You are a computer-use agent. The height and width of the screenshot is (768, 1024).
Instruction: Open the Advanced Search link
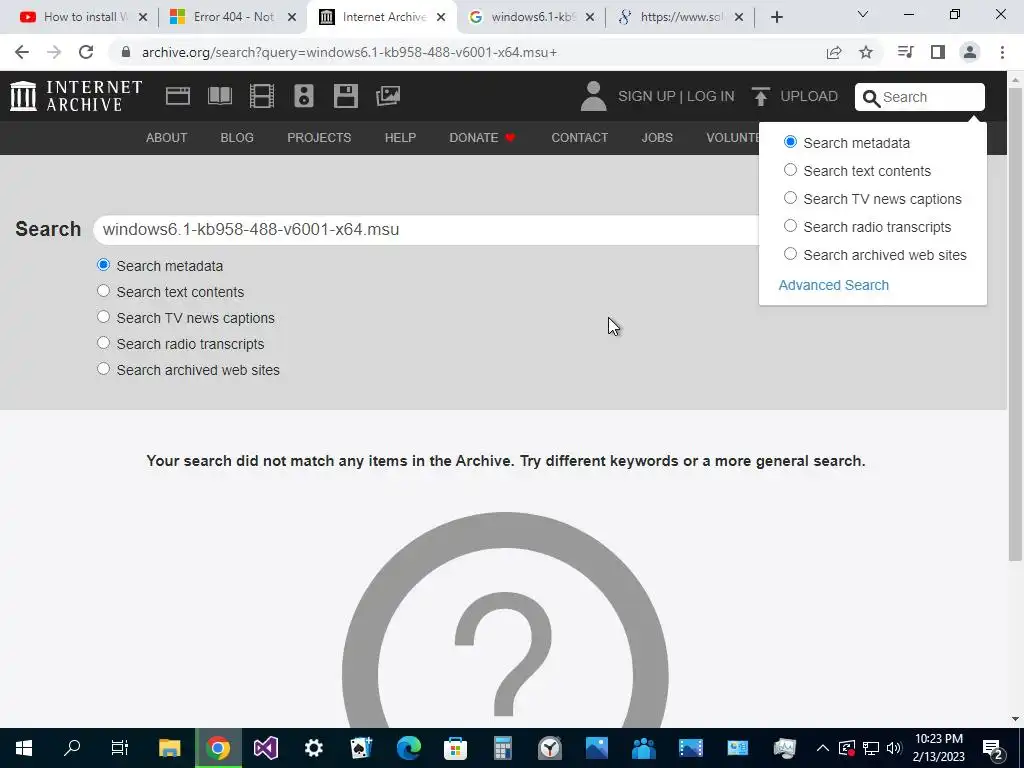[833, 285]
